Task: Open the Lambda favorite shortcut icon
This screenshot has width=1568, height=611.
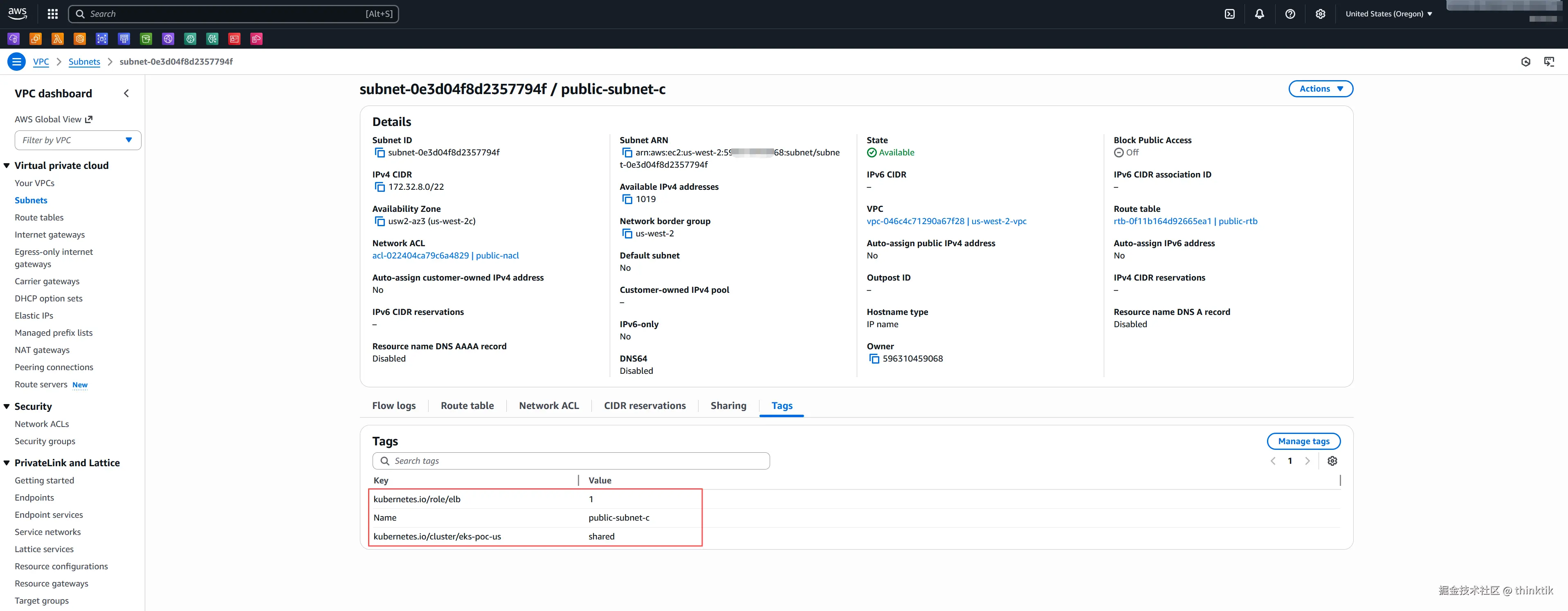Action: [x=58, y=39]
